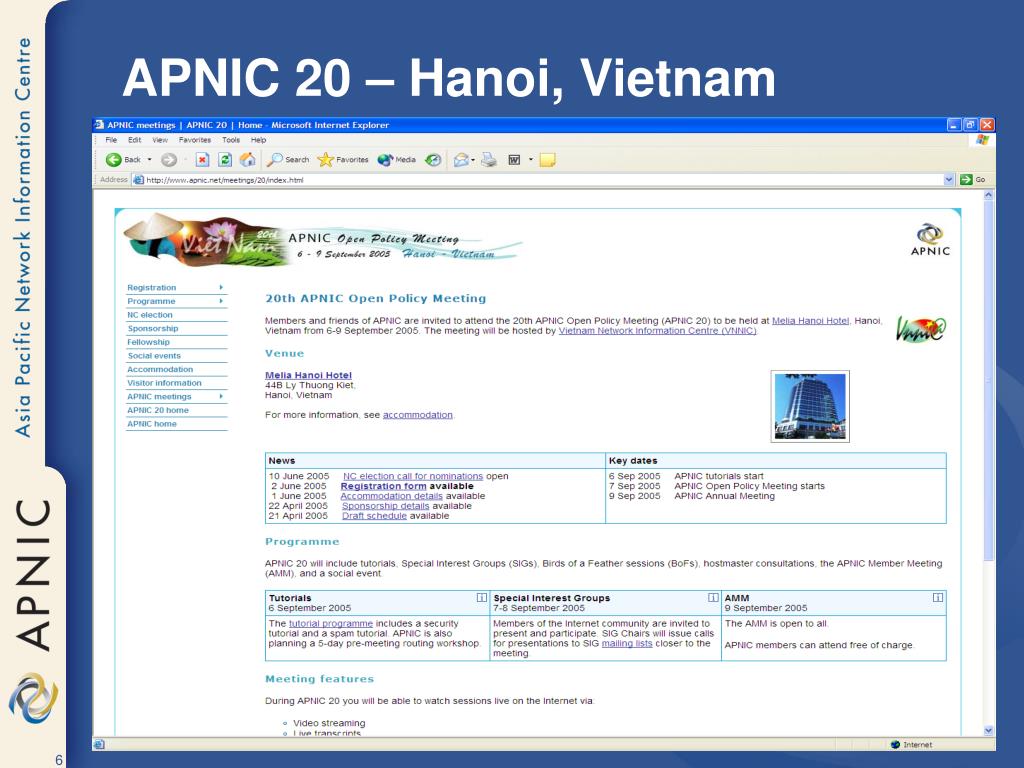Open Sponsorship sidebar link
This screenshot has width=1024, height=768.
pyautogui.click(x=152, y=328)
